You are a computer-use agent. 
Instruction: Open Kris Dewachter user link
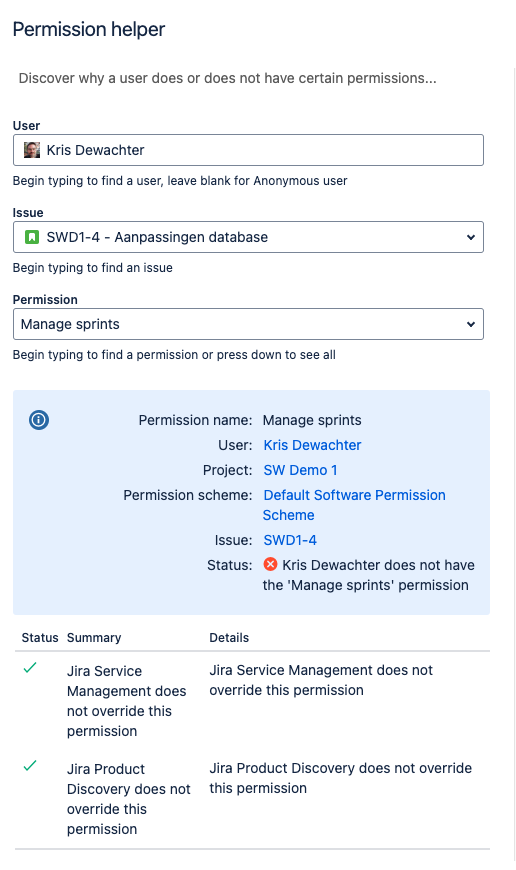(x=312, y=446)
